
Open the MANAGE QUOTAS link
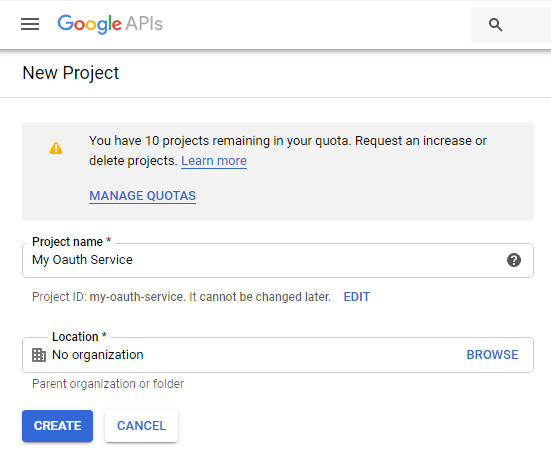[x=142, y=196]
